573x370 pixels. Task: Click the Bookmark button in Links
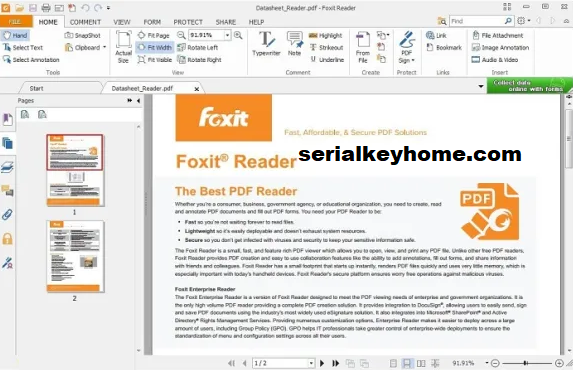[x=444, y=48]
